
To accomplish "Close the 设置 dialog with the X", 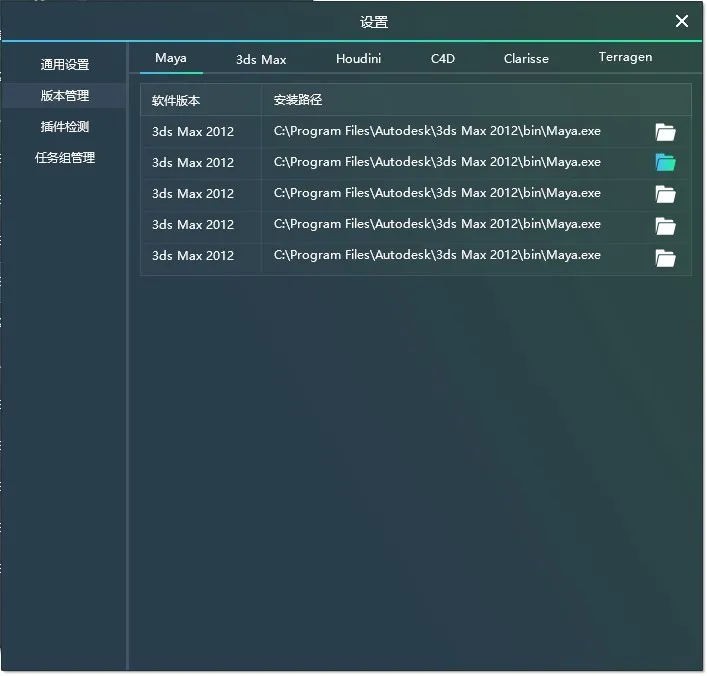I will [682, 21].
